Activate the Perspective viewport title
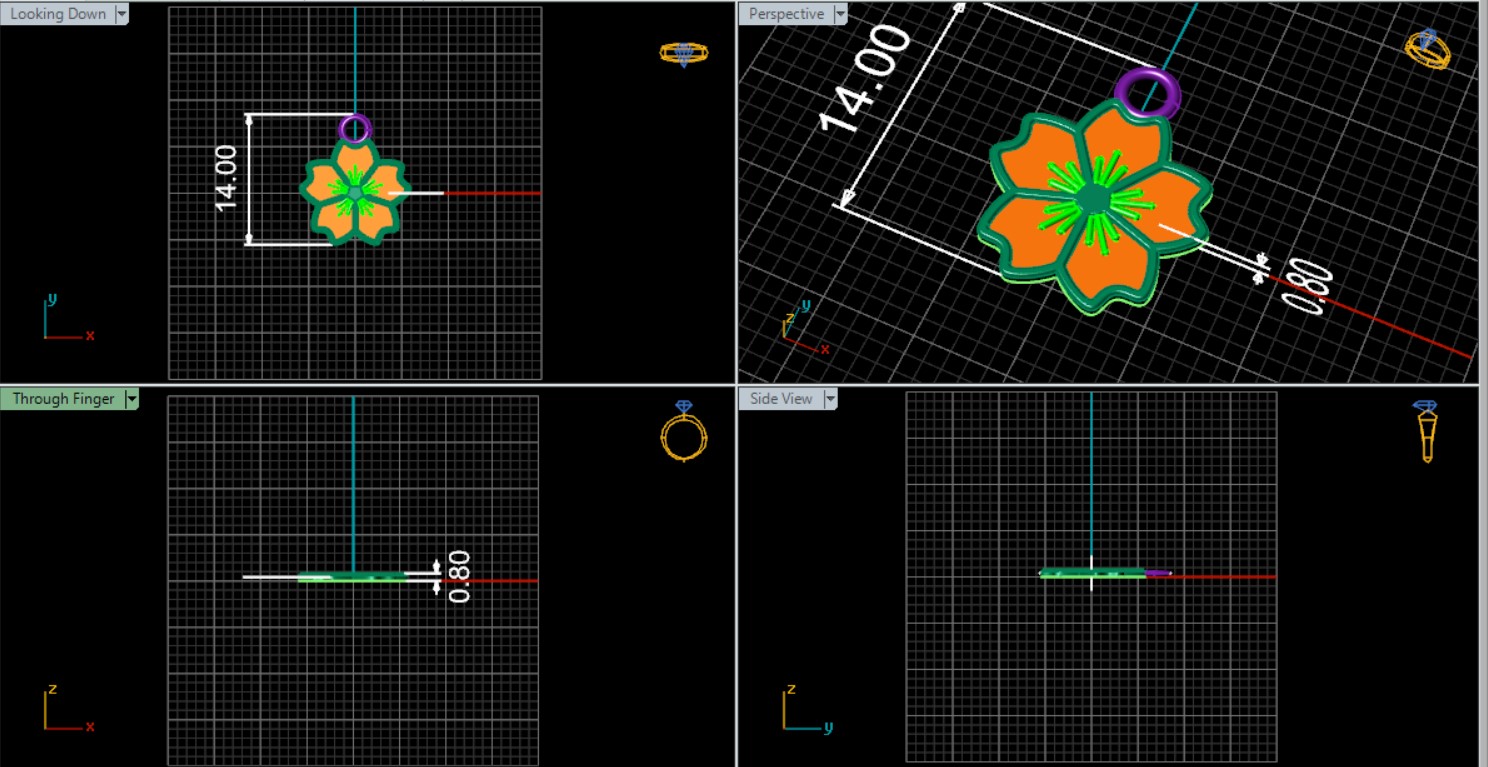The height and width of the screenshot is (767, 1488). click(786, 14)
